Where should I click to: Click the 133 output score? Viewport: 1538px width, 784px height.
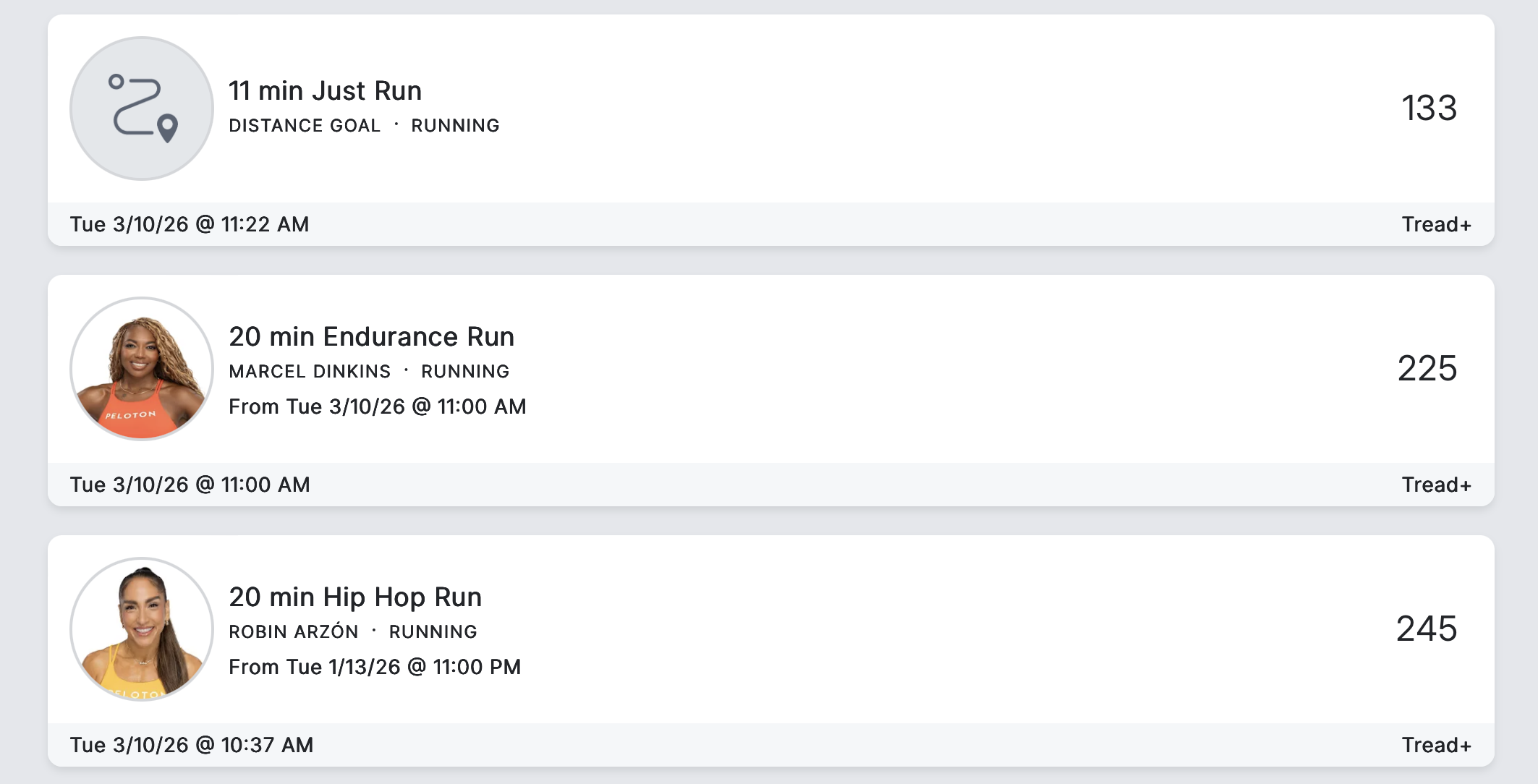pyautogui.click(x=1429, y=108)
